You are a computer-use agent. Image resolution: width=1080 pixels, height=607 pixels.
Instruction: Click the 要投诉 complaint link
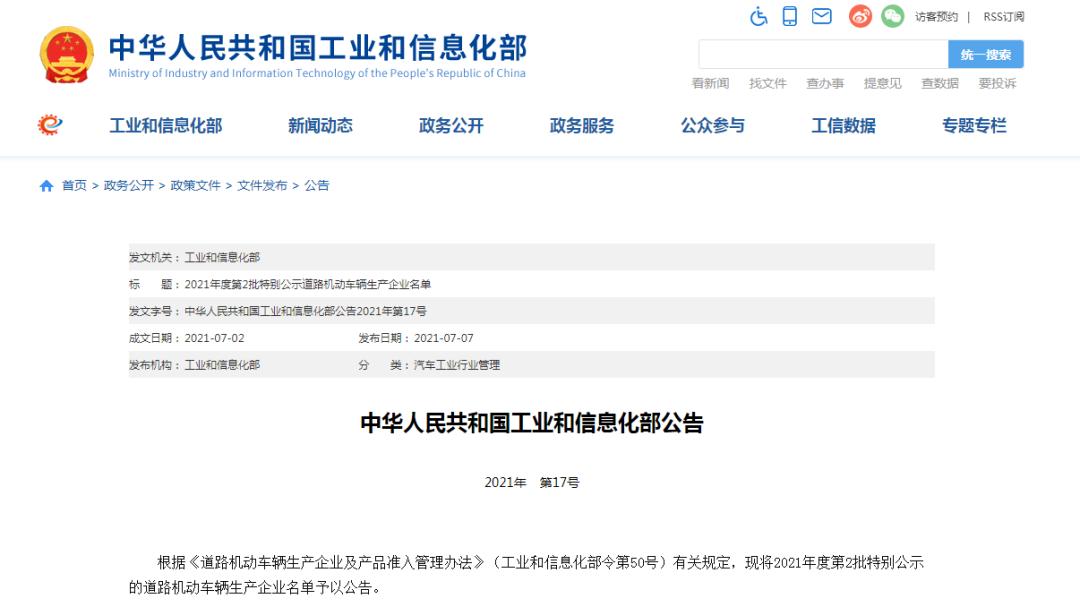tap(997, 84)
